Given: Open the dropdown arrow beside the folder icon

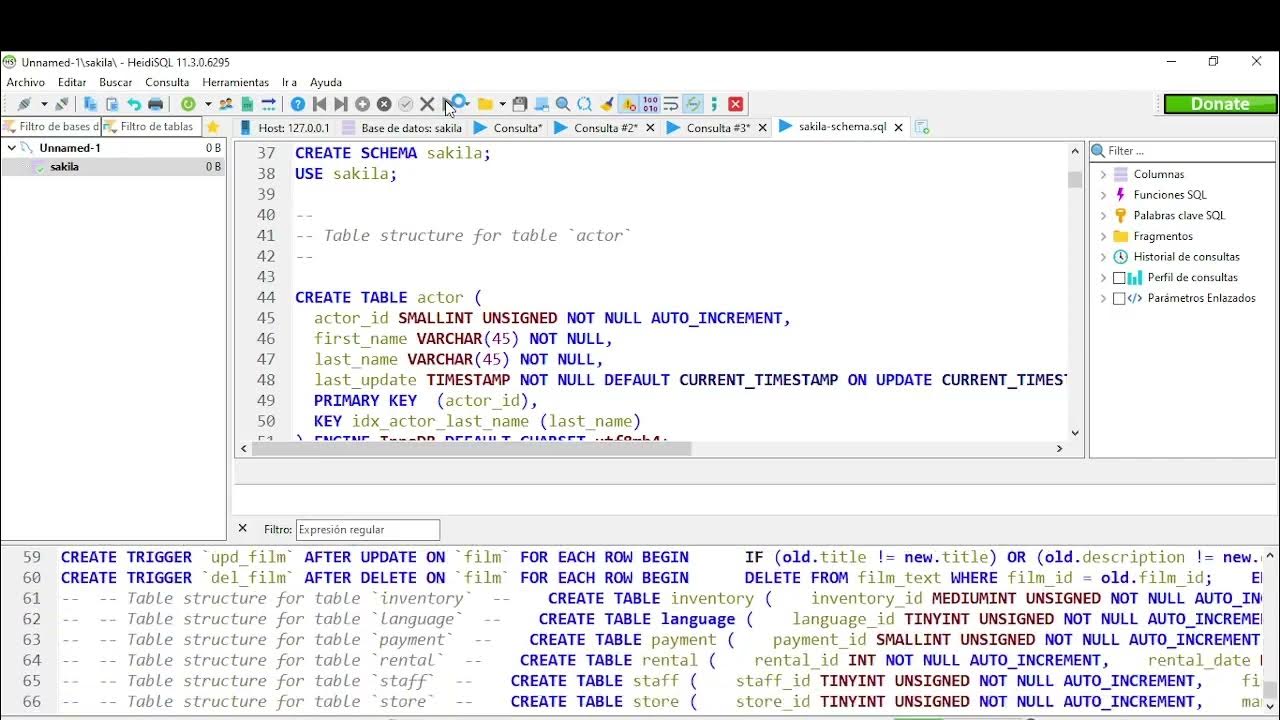Looking at the screenshot, I should 502,104.
